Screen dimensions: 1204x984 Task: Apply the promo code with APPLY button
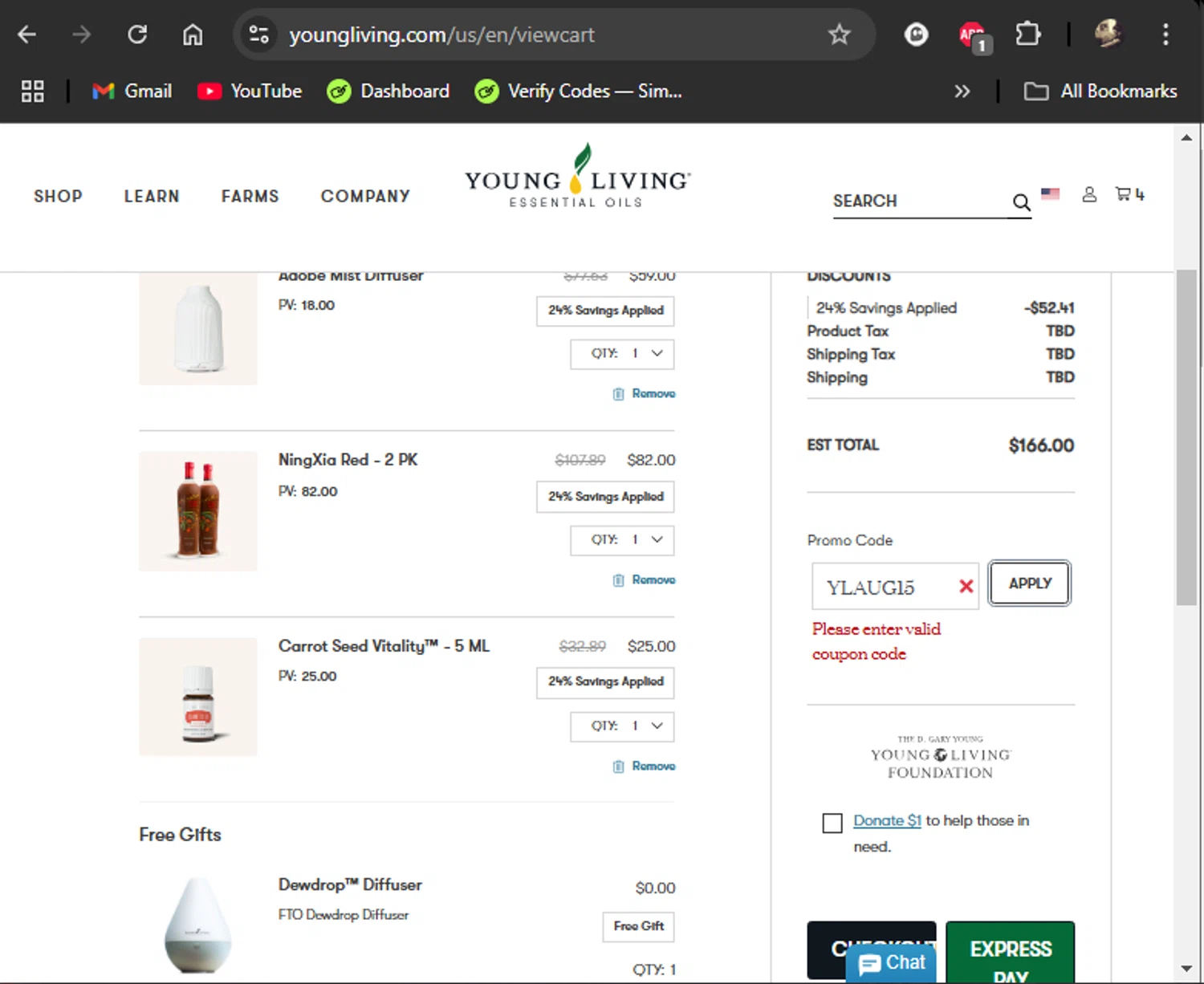pos(1029,583)
